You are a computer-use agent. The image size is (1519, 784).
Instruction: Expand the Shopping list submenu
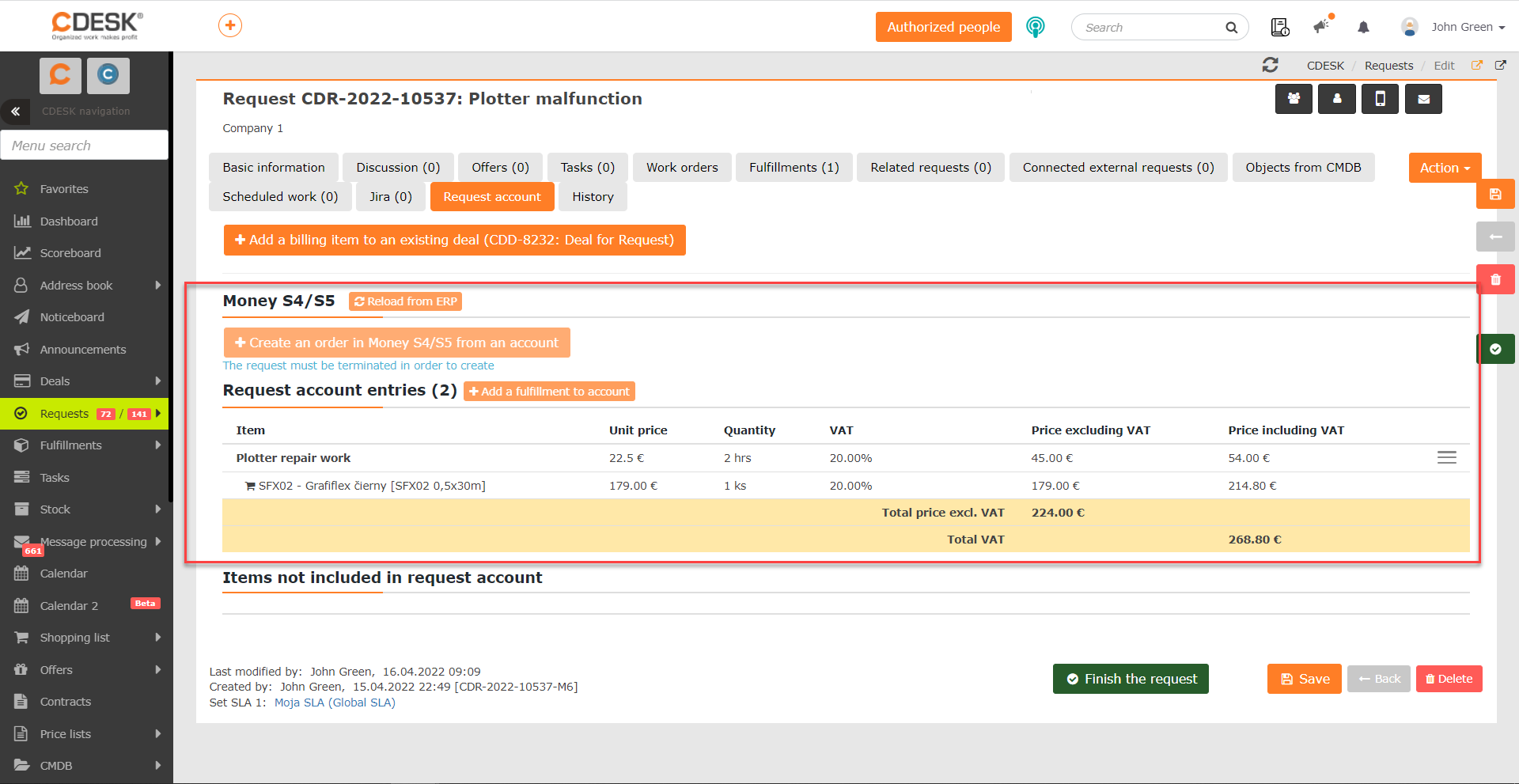158,637
